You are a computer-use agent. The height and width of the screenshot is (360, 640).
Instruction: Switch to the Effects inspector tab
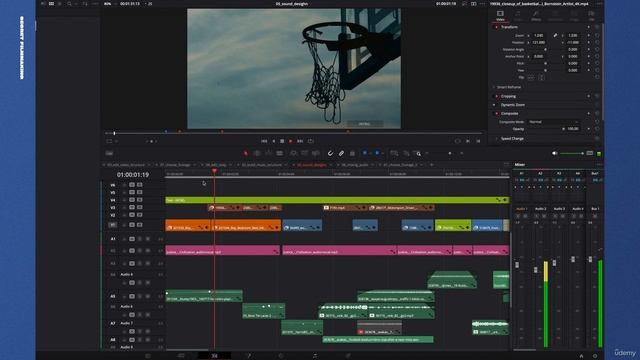536,16
